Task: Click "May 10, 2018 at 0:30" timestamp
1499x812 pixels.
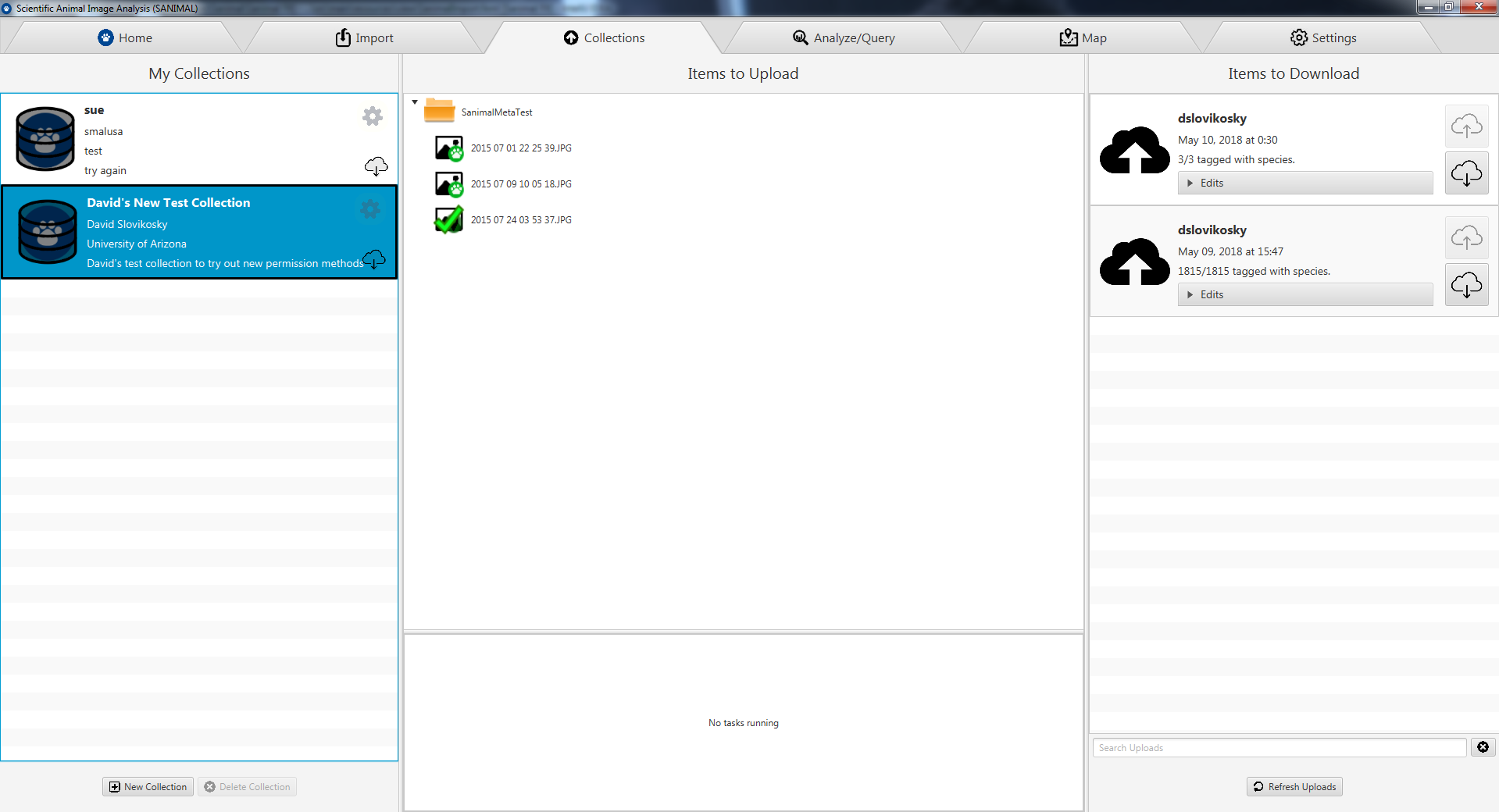Action: click(x=1228, y=140)
